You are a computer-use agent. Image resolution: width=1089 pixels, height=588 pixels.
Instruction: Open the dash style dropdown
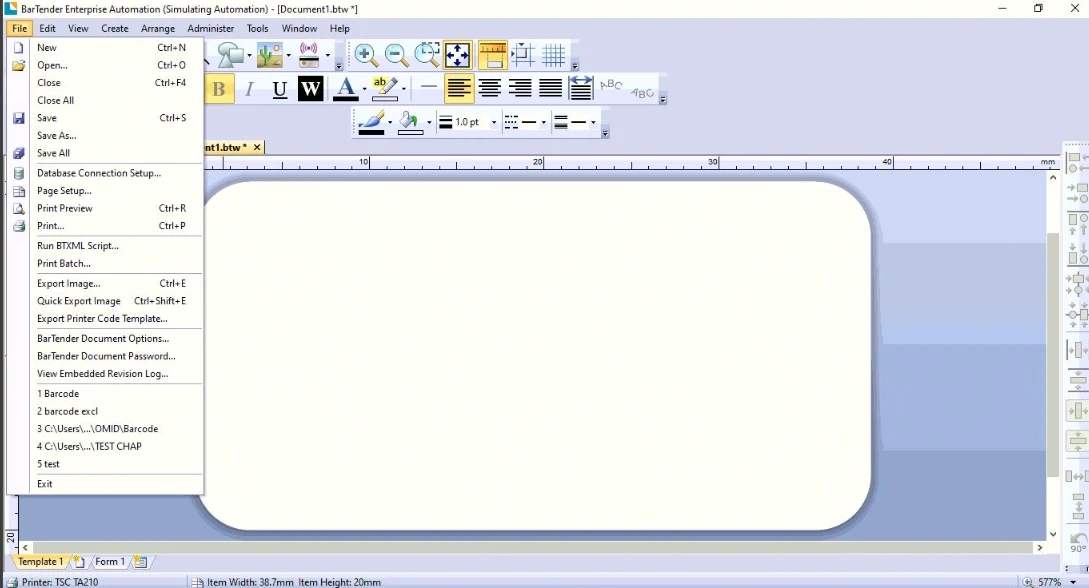pyautogui.click(x=543, y=122)
